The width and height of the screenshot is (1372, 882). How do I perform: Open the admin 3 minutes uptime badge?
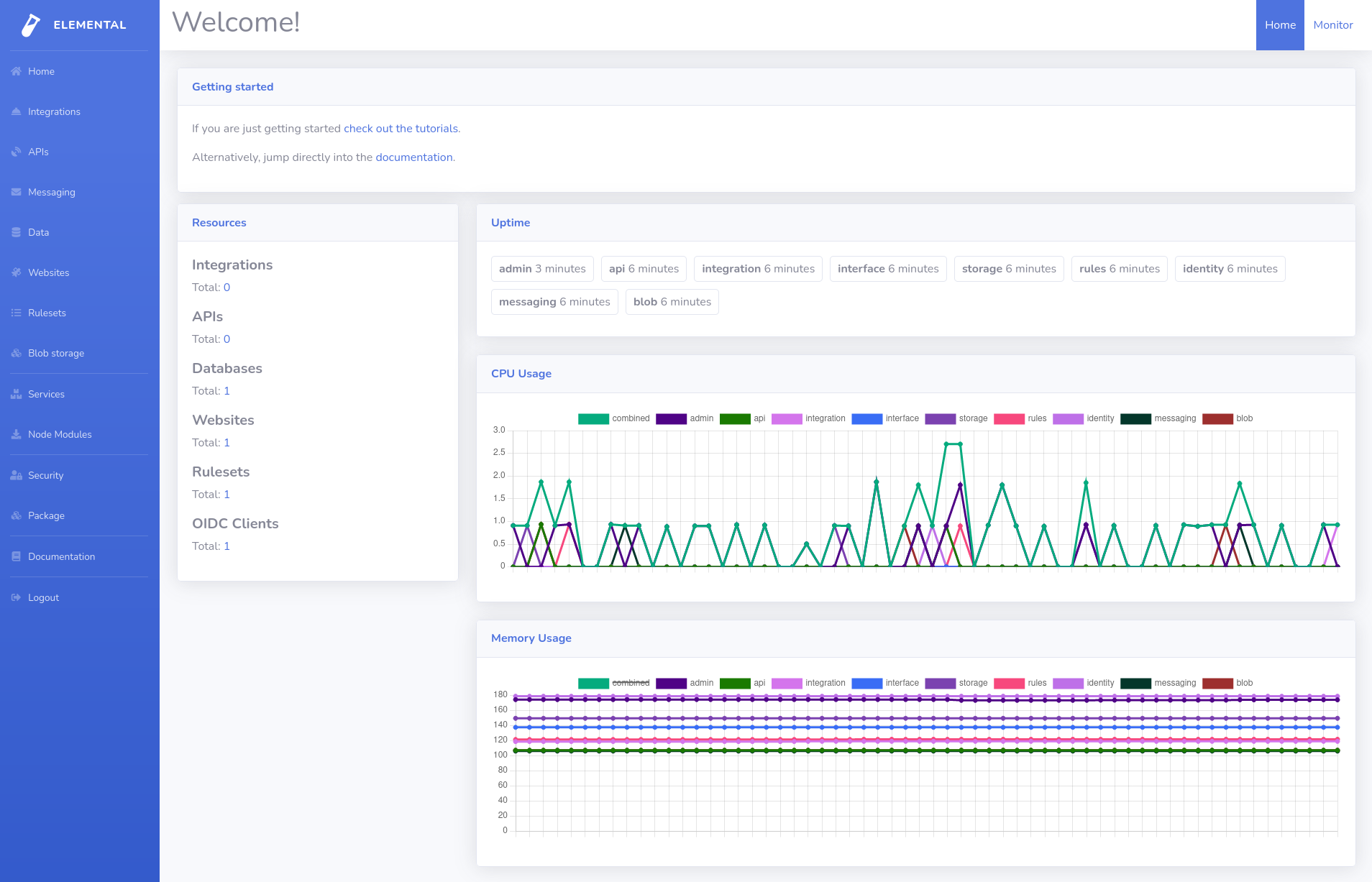(x=542, y=268)
